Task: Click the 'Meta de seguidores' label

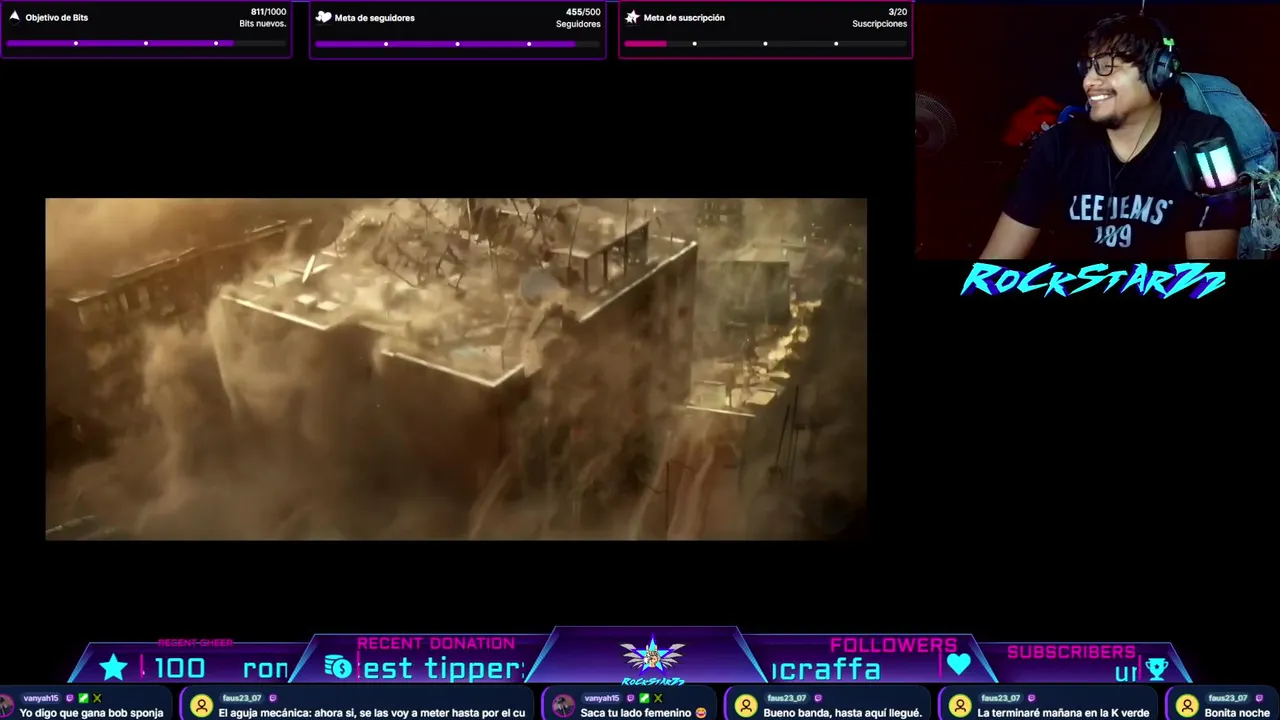Action: pyautogui.click(x=375, y=18)
